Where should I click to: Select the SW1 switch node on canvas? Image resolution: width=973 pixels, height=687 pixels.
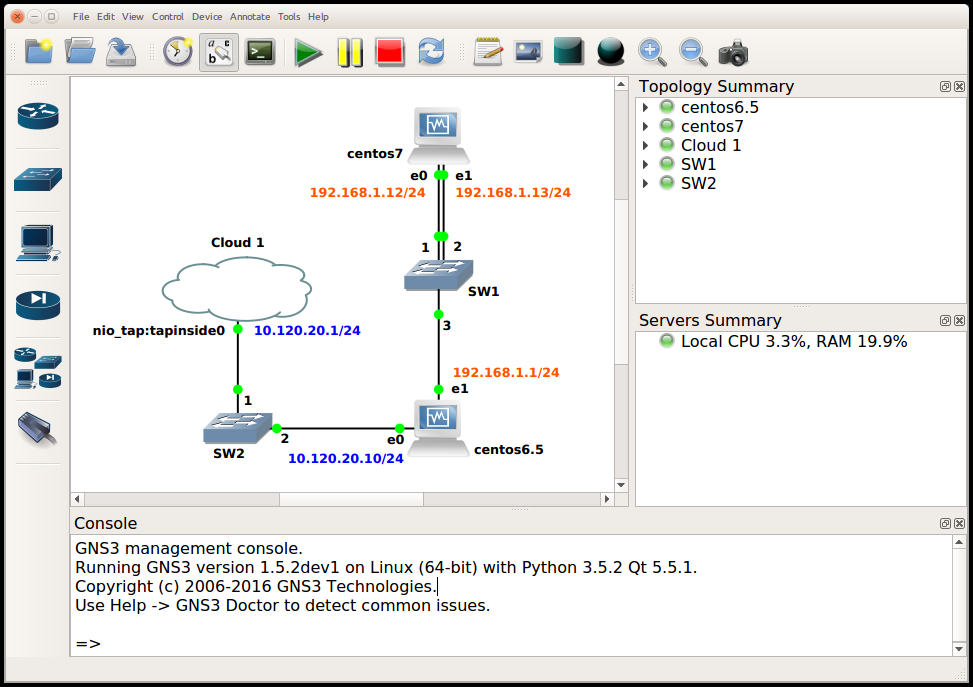pos(439,275)
